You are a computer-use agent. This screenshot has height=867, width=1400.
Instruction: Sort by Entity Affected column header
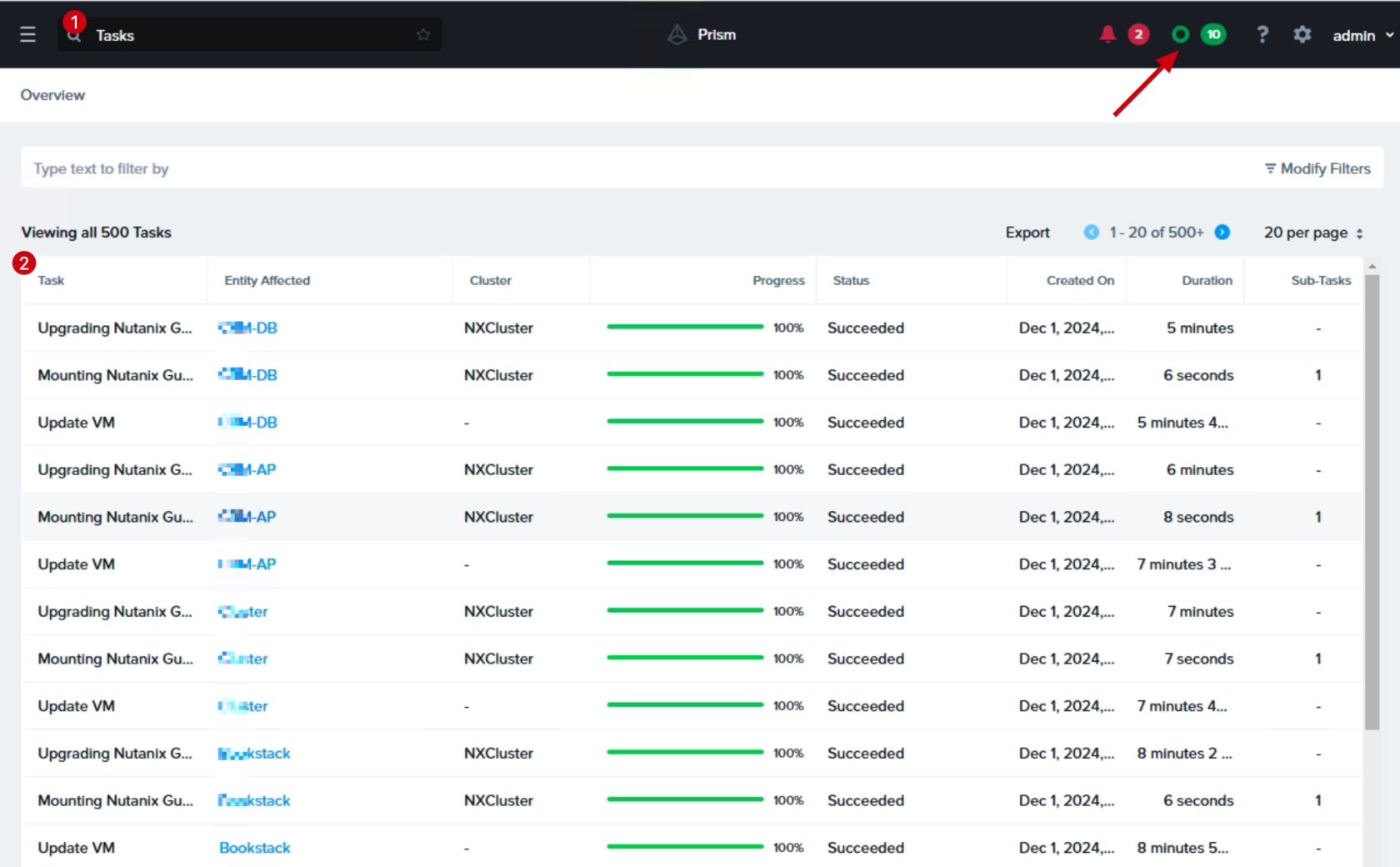(267, 281)
